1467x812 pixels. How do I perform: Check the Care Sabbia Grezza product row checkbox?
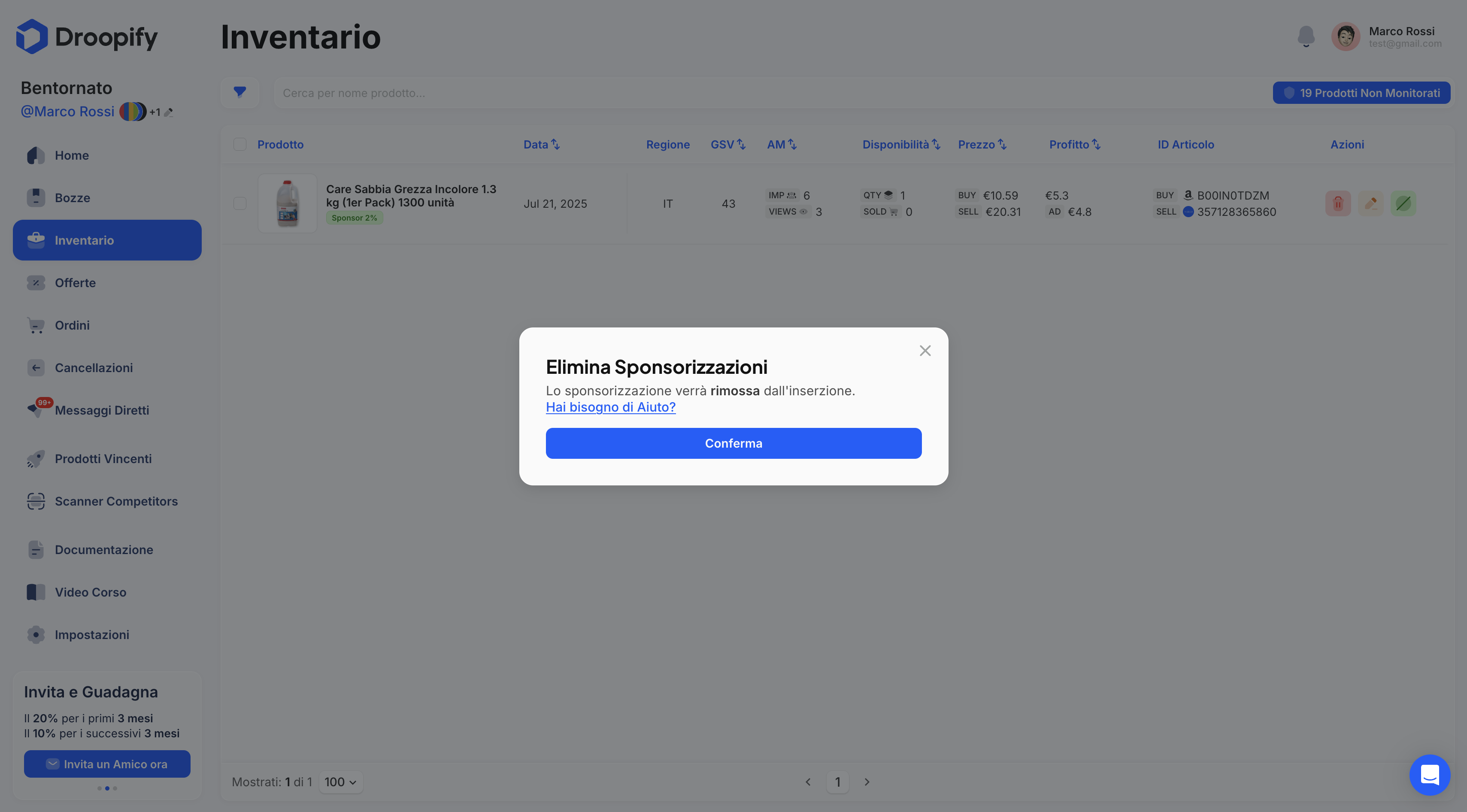(240, 203)
